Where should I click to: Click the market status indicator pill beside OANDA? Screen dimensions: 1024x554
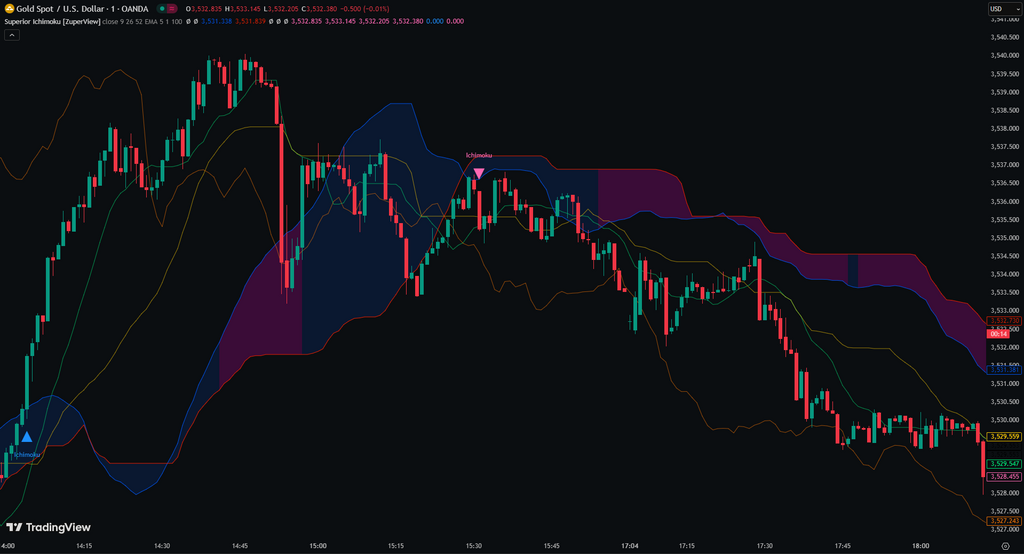click(167, 8)
